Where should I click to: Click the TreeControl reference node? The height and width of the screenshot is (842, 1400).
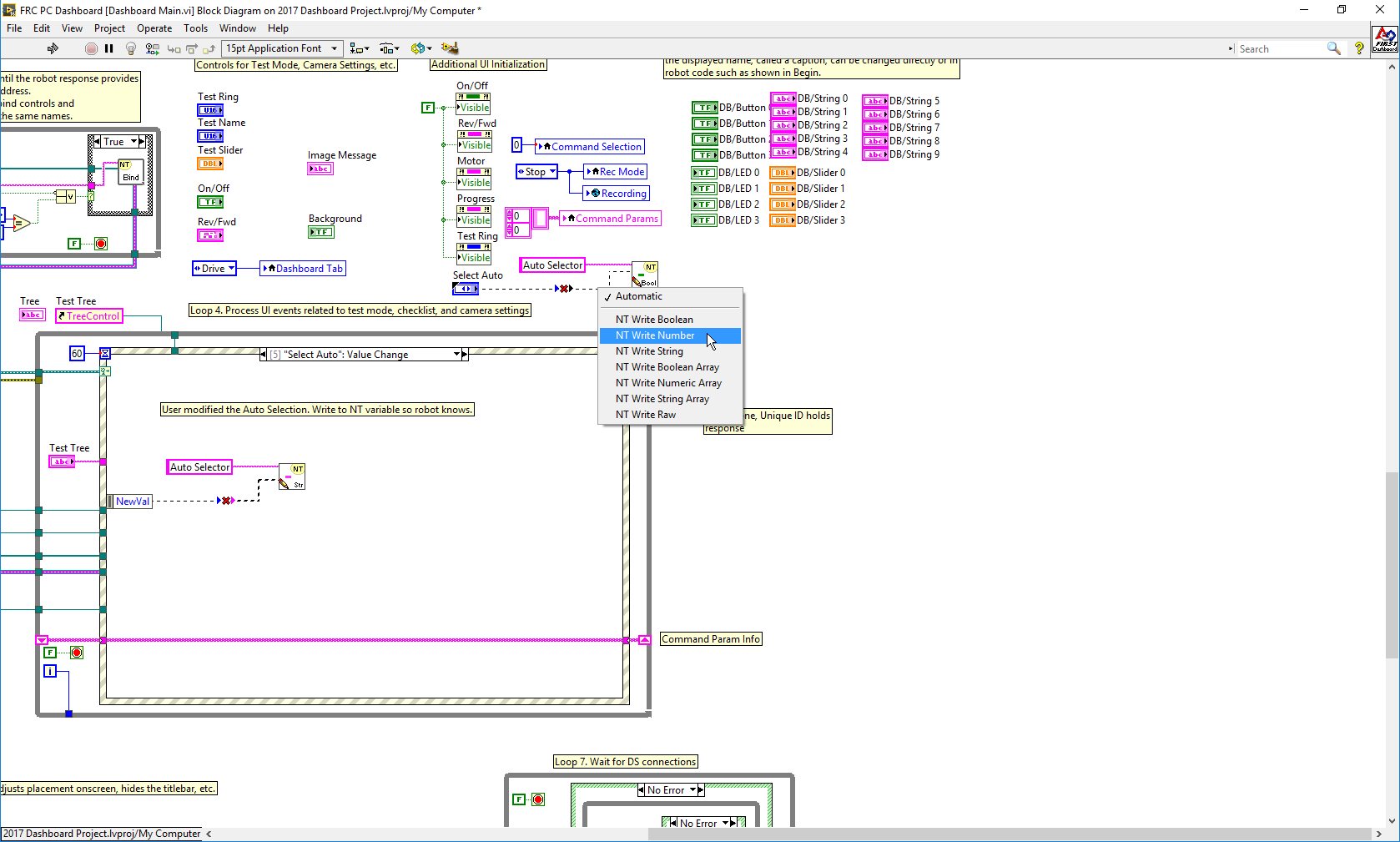pyautogui.click(x=89, y=316)
